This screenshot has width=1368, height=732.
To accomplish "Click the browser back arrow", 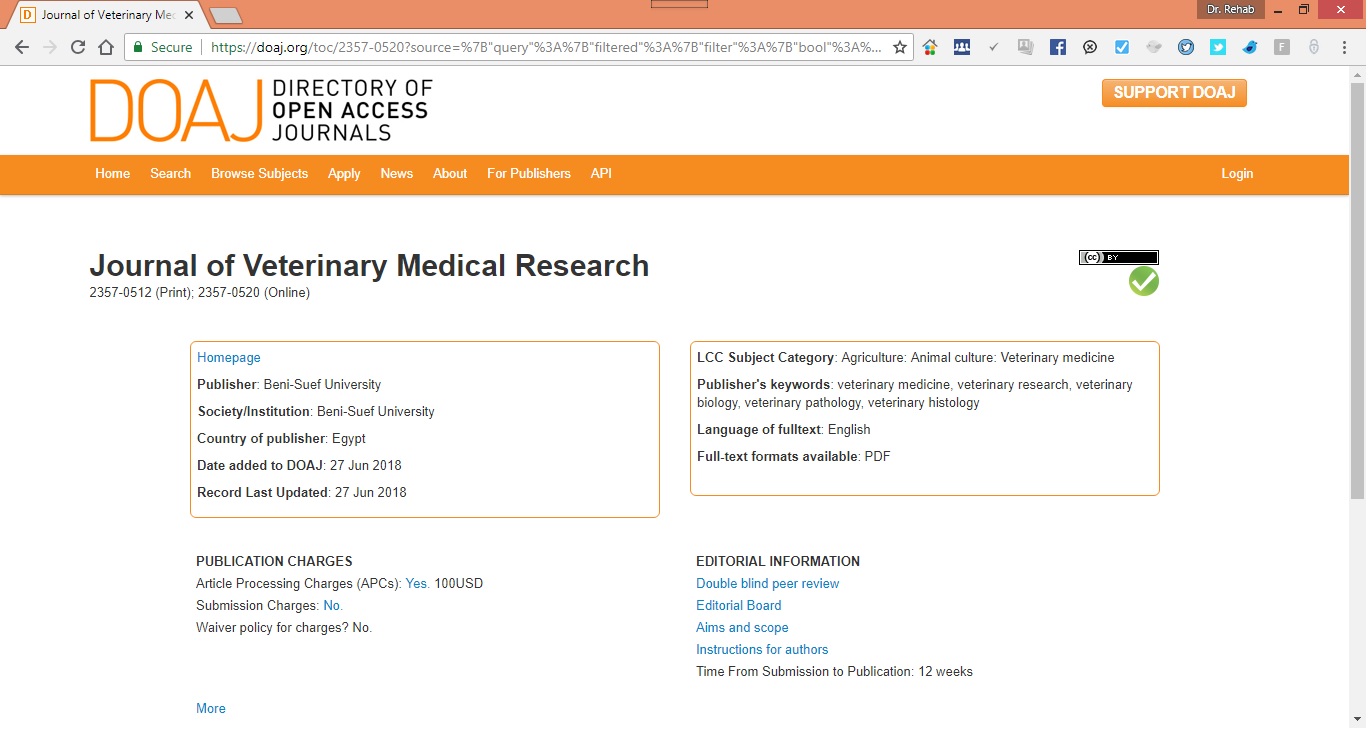I will pyautogui.click(x=22, y=47).
